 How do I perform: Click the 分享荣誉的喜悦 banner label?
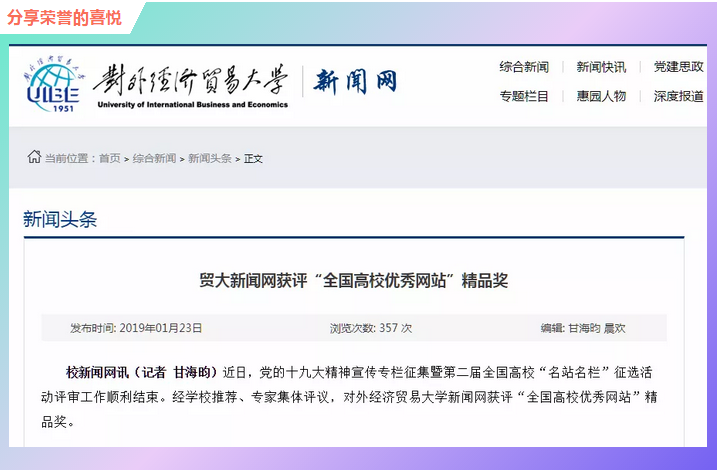click(65, 17)
